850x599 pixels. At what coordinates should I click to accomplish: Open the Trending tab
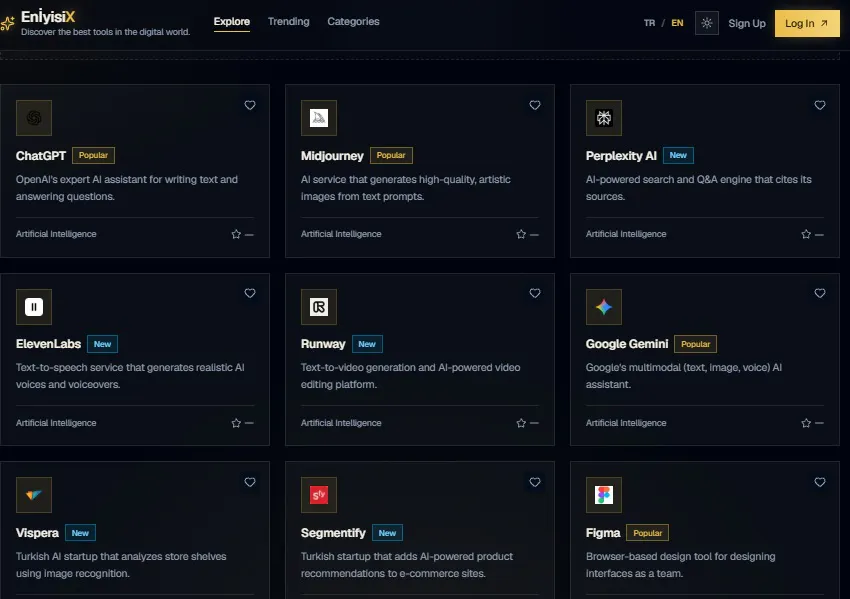coord(288,22)
